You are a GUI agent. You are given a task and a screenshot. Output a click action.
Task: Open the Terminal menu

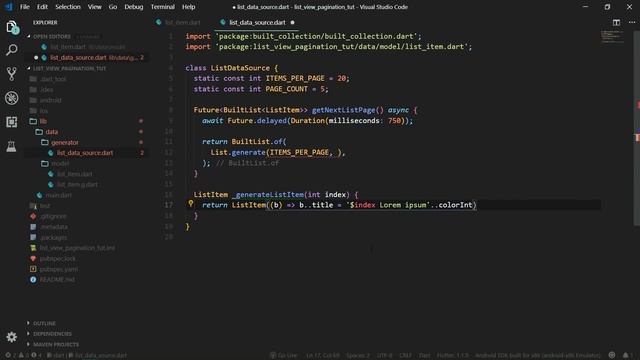tap(162, 7)
